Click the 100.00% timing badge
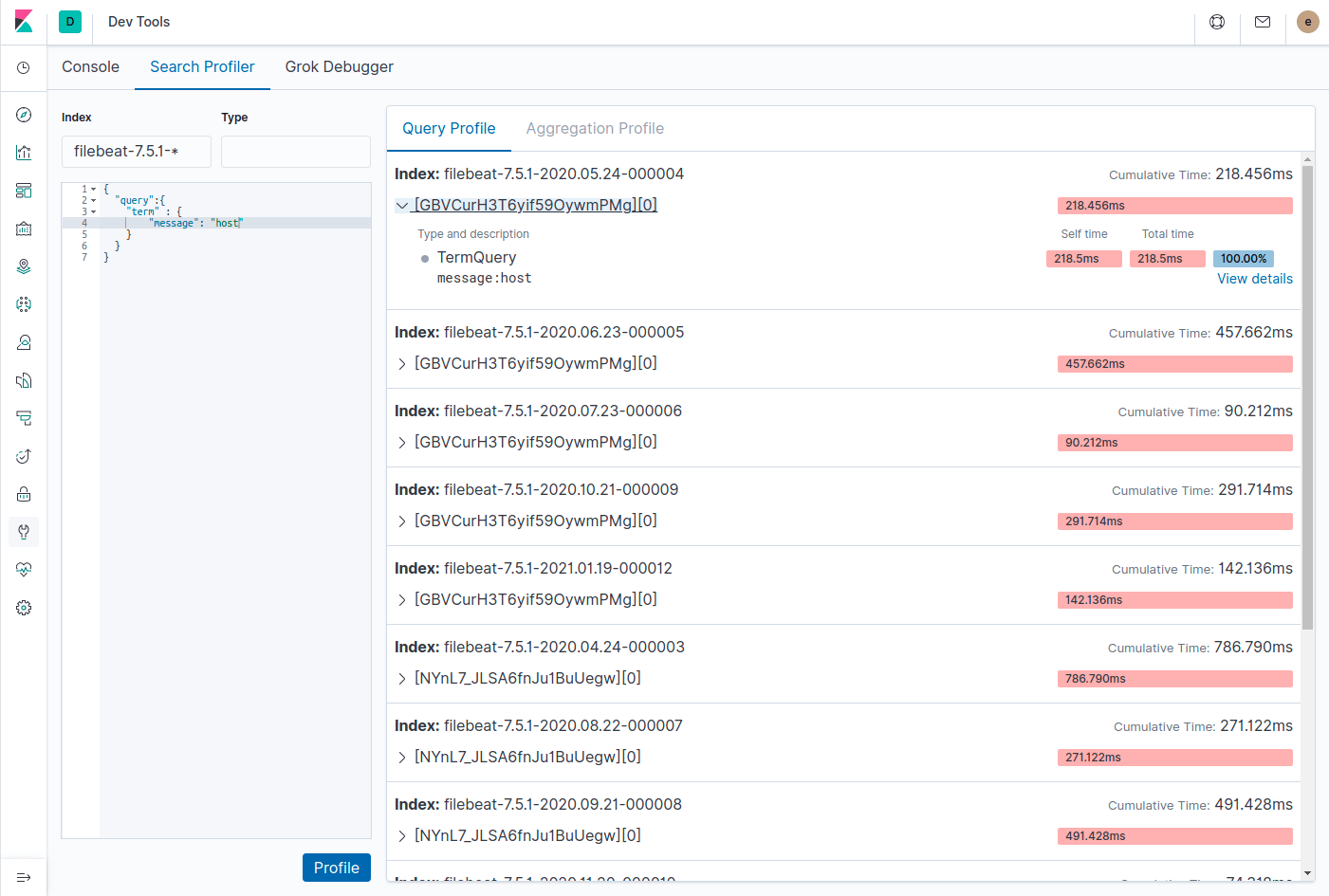 tap(1243, 258)
